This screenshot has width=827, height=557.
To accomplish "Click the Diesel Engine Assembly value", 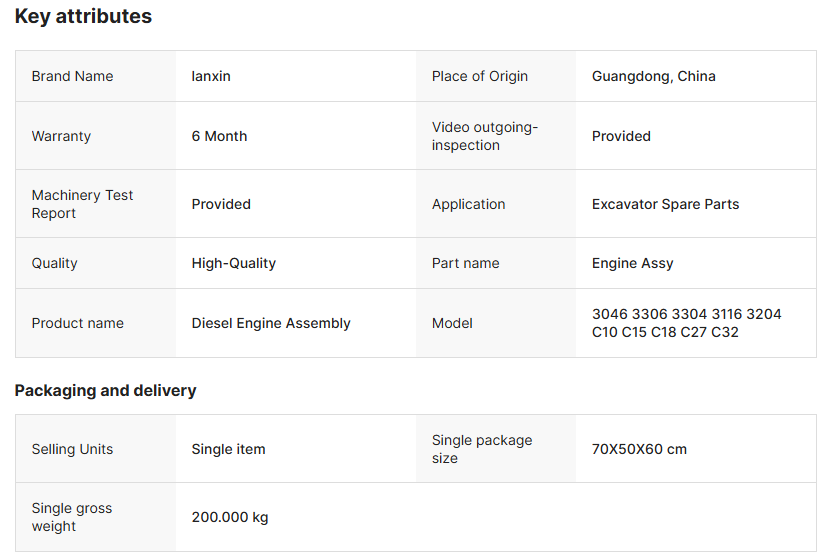I will (x=271, y=323).
